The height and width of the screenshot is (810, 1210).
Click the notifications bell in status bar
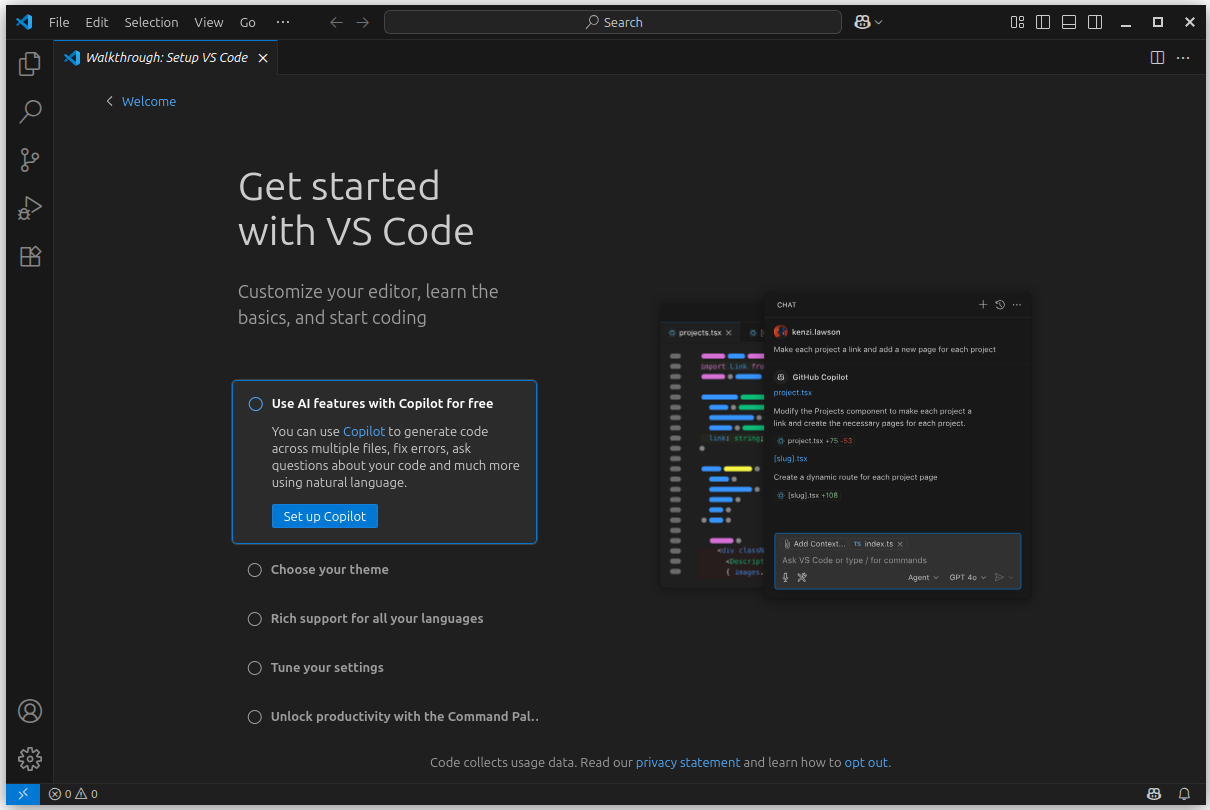(x=1184, y=794)
